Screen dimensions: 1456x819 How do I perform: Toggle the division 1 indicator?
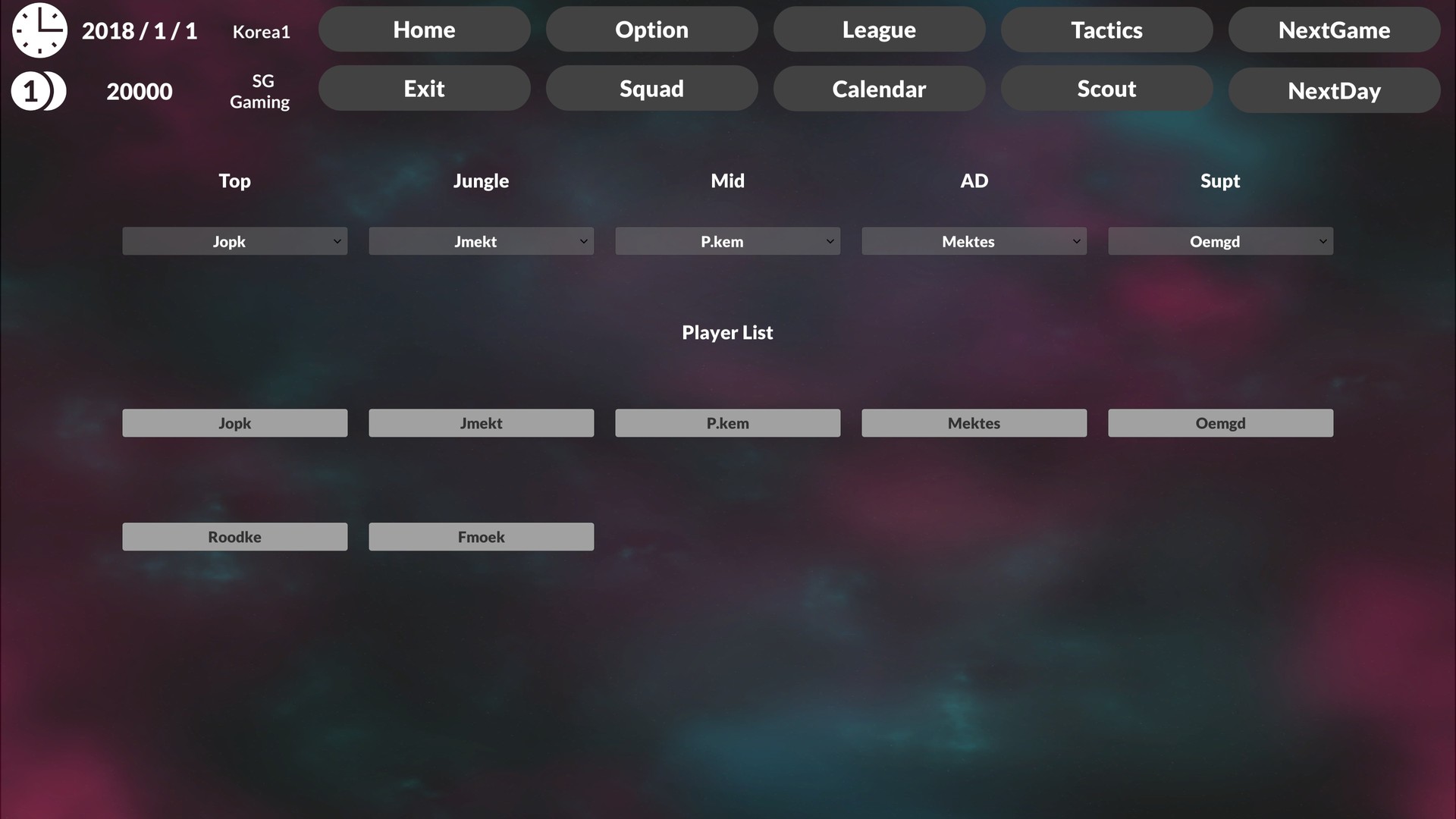[38, 90]
